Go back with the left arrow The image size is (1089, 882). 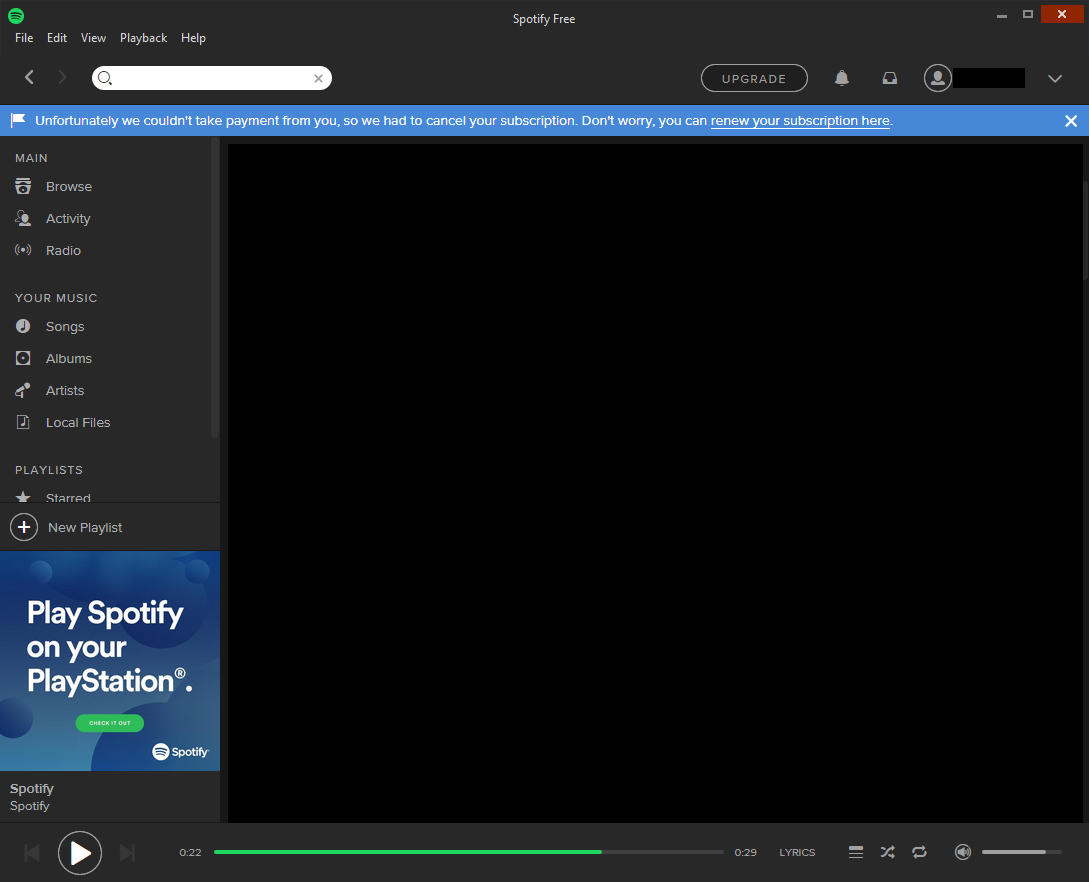tap(29, 77)
